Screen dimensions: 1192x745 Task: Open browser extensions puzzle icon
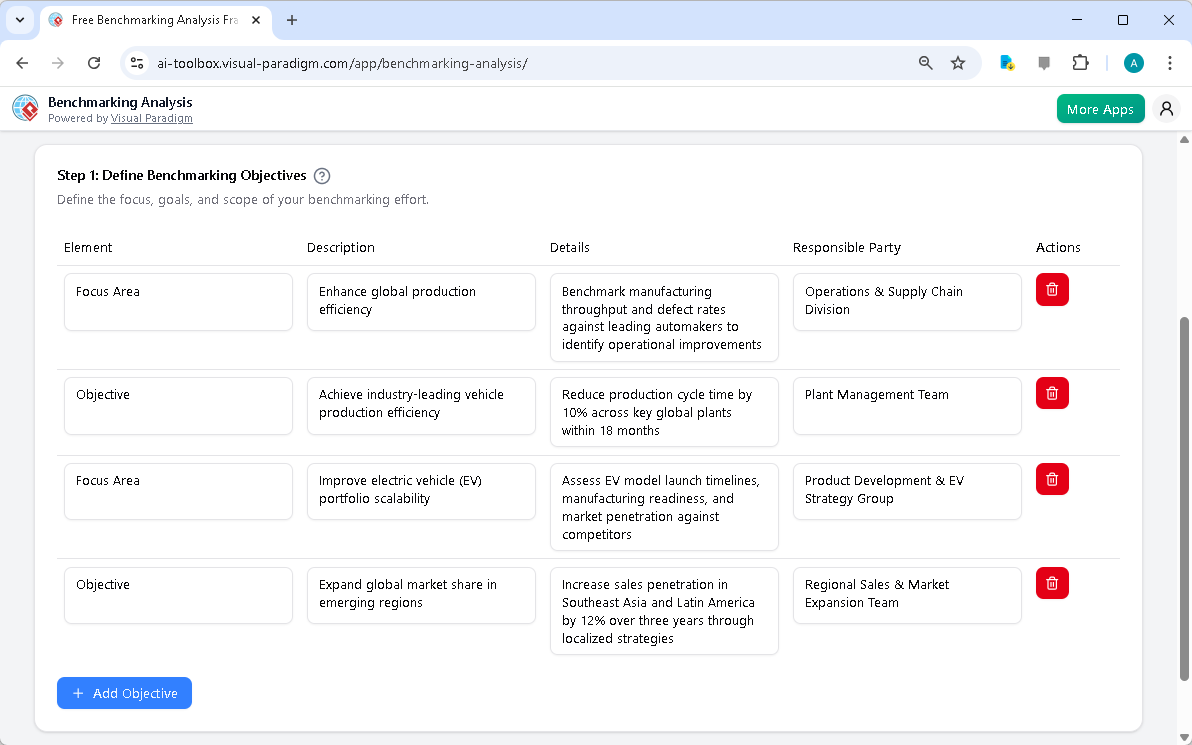click(1080, 62)
